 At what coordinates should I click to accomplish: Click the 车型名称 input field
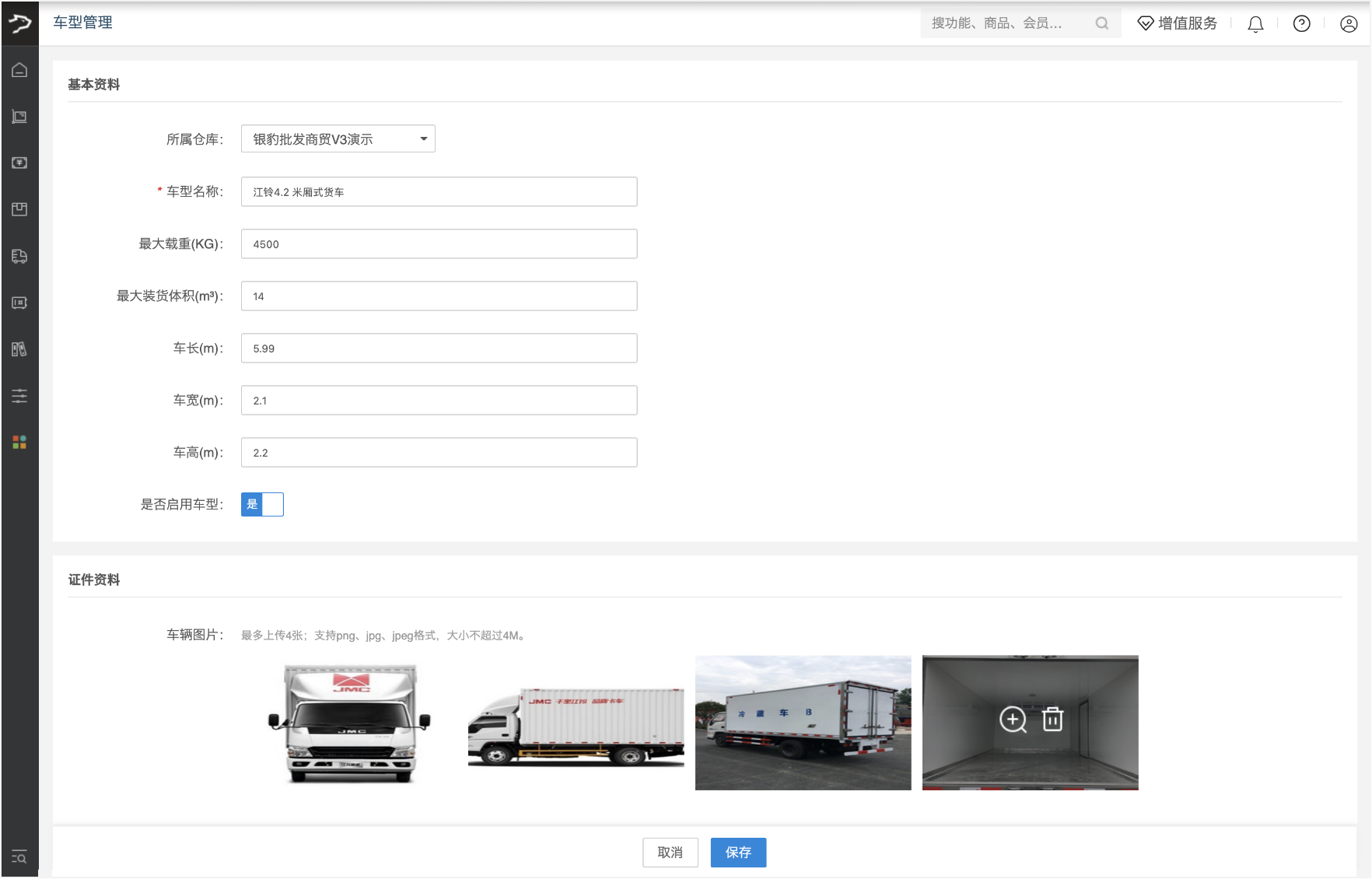pos(439,192)
